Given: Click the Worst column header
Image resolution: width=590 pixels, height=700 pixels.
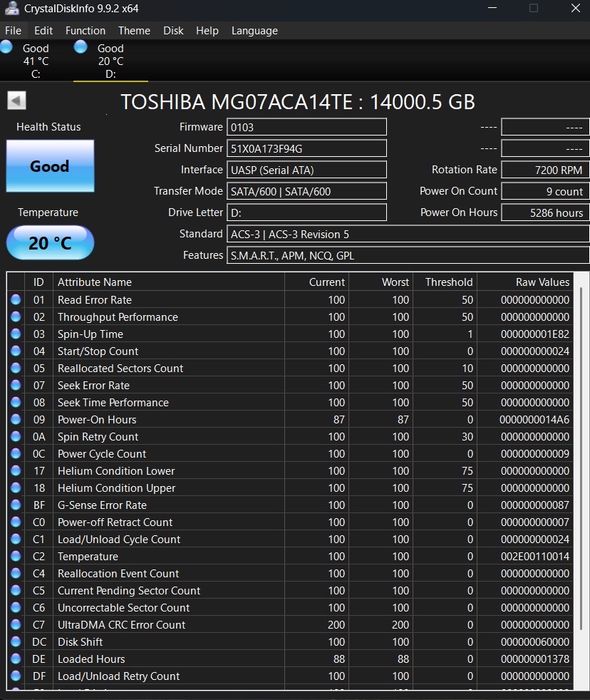Looking at the screenshot, I should 381,282.
